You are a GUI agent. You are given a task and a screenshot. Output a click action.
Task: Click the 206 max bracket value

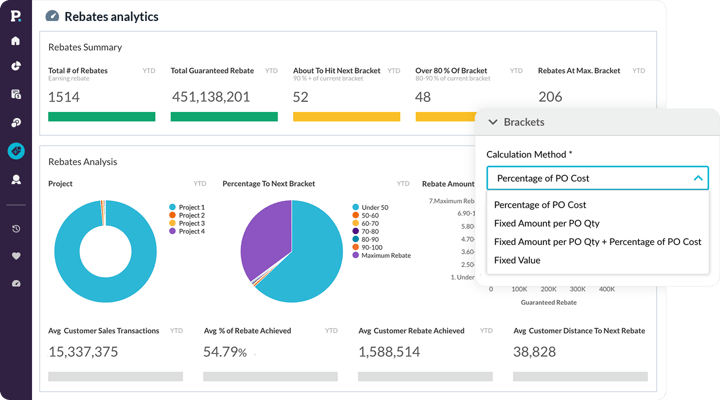(x=550, y=97)
